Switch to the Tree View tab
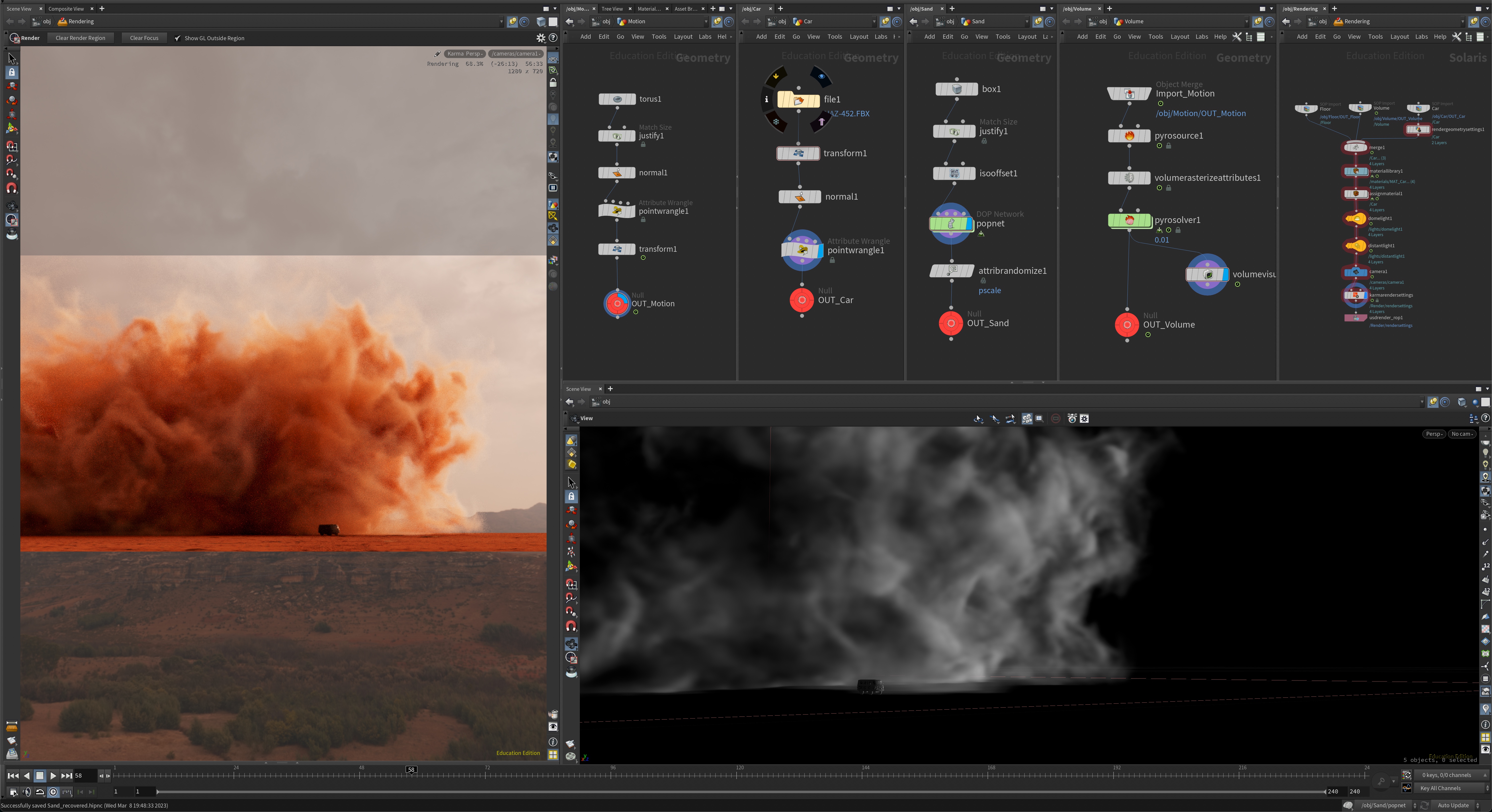 click(612, 9)
